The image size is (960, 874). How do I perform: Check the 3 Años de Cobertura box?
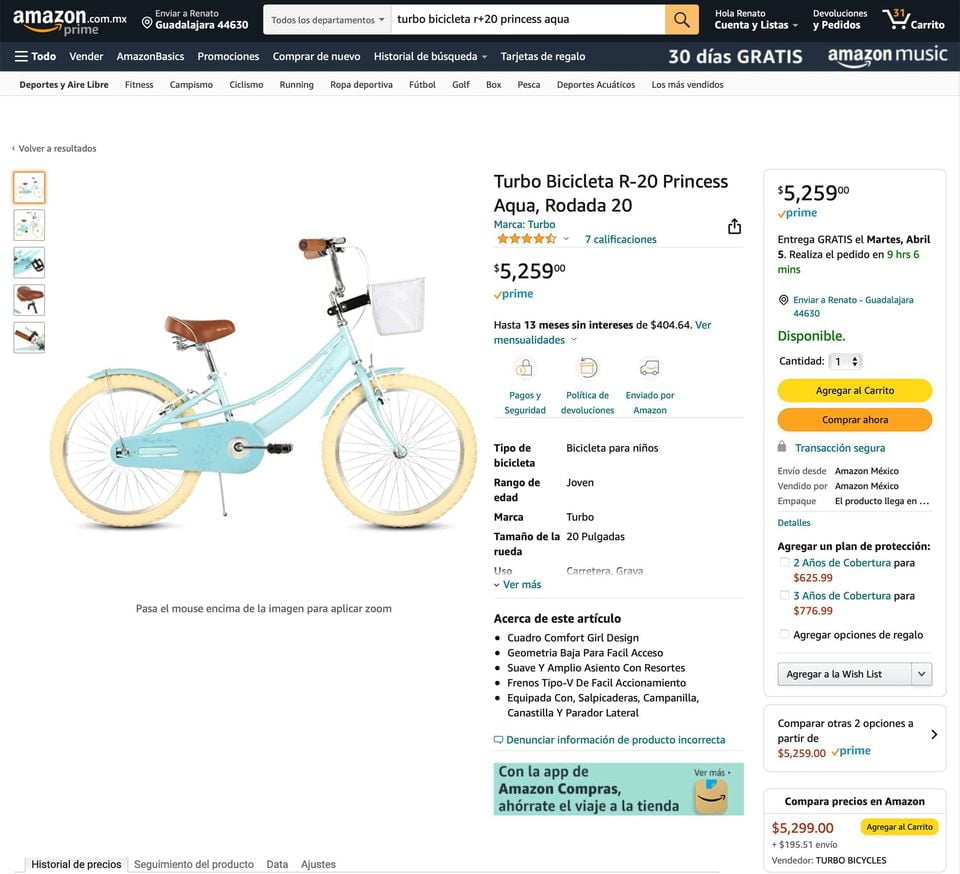(x=784, y=596)
